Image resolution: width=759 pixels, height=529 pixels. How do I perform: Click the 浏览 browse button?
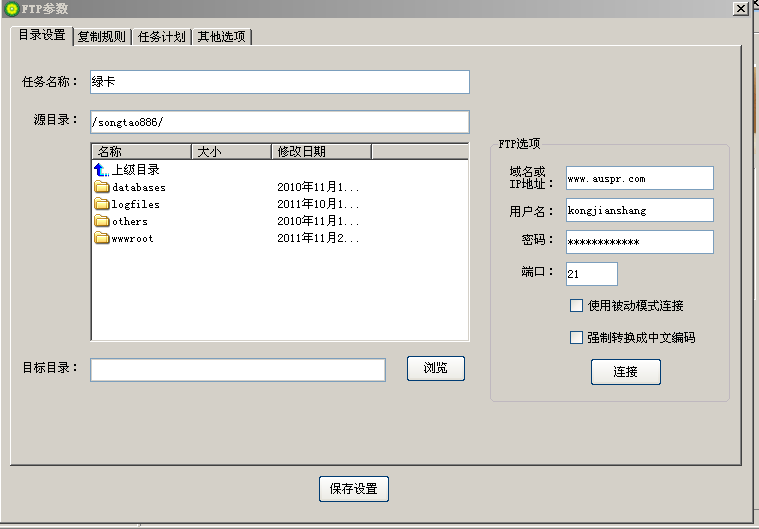point(436,368)
